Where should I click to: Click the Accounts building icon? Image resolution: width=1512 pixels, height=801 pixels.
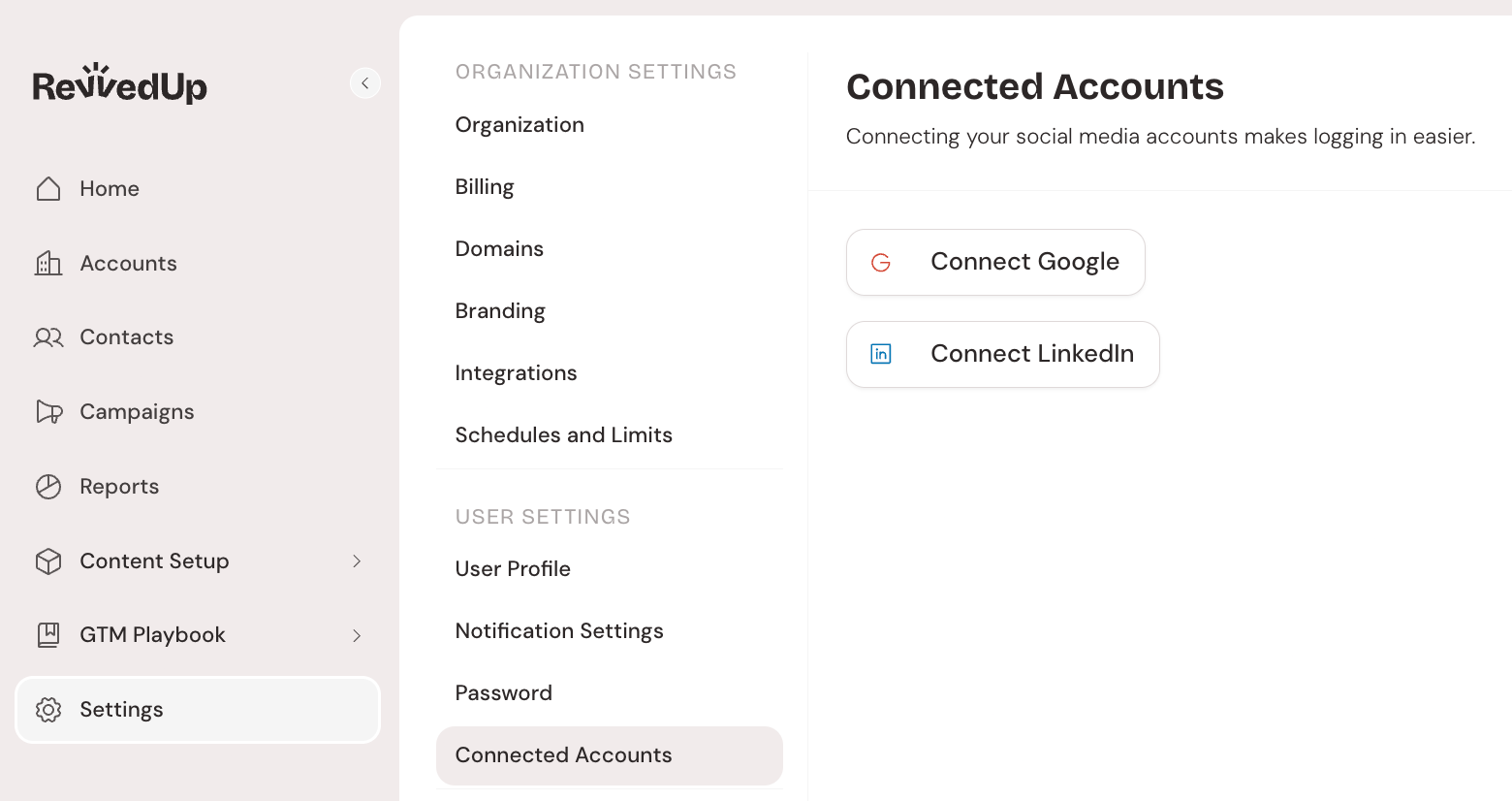[x=48, y=263]
